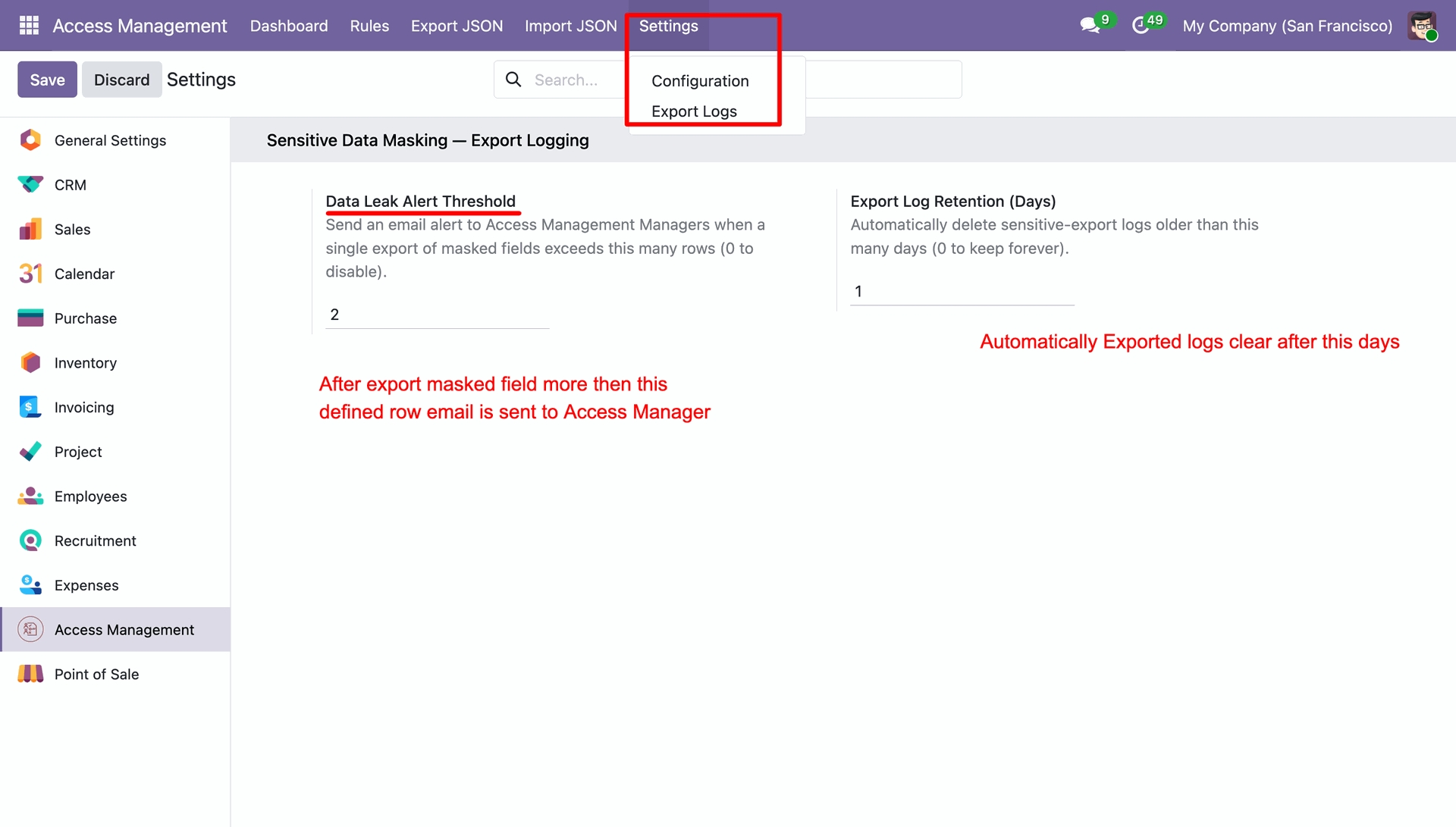The image size is (1456, 827).
Task: Open the Rules menu
Action: pos(369,26)
